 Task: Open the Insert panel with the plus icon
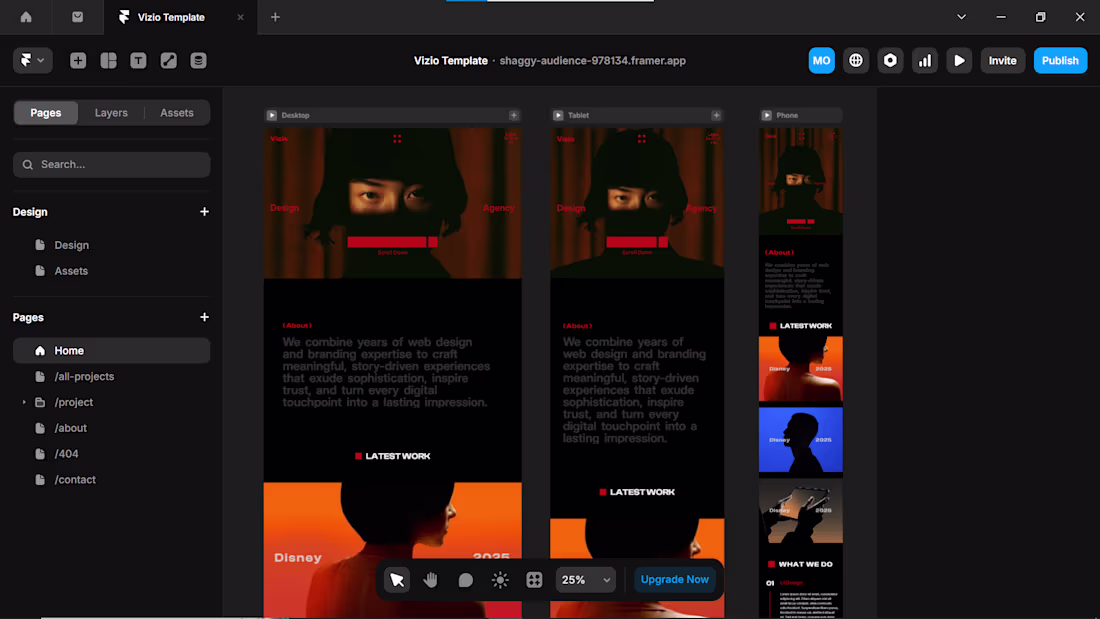pyautogui.click(x=77, y=60)
